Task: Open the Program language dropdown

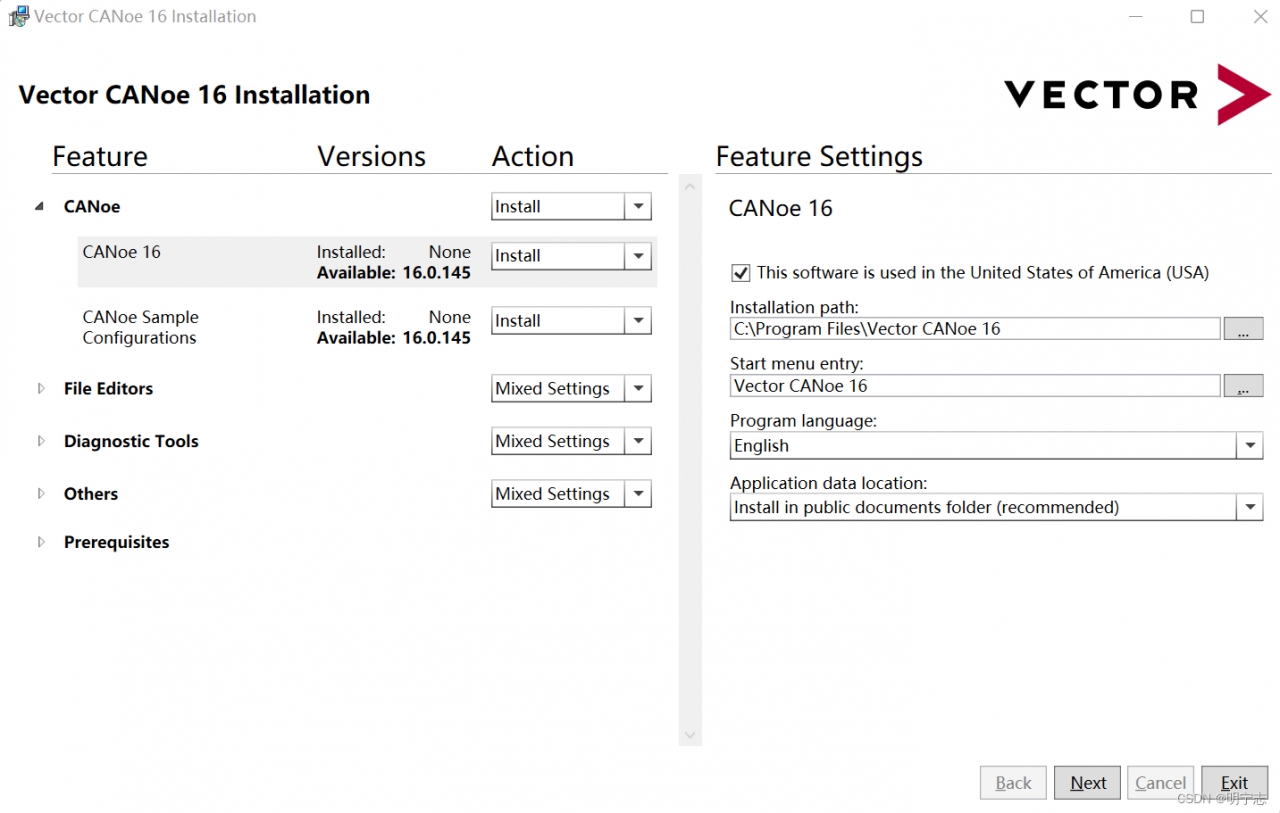Action: (x=1250, y=446)
